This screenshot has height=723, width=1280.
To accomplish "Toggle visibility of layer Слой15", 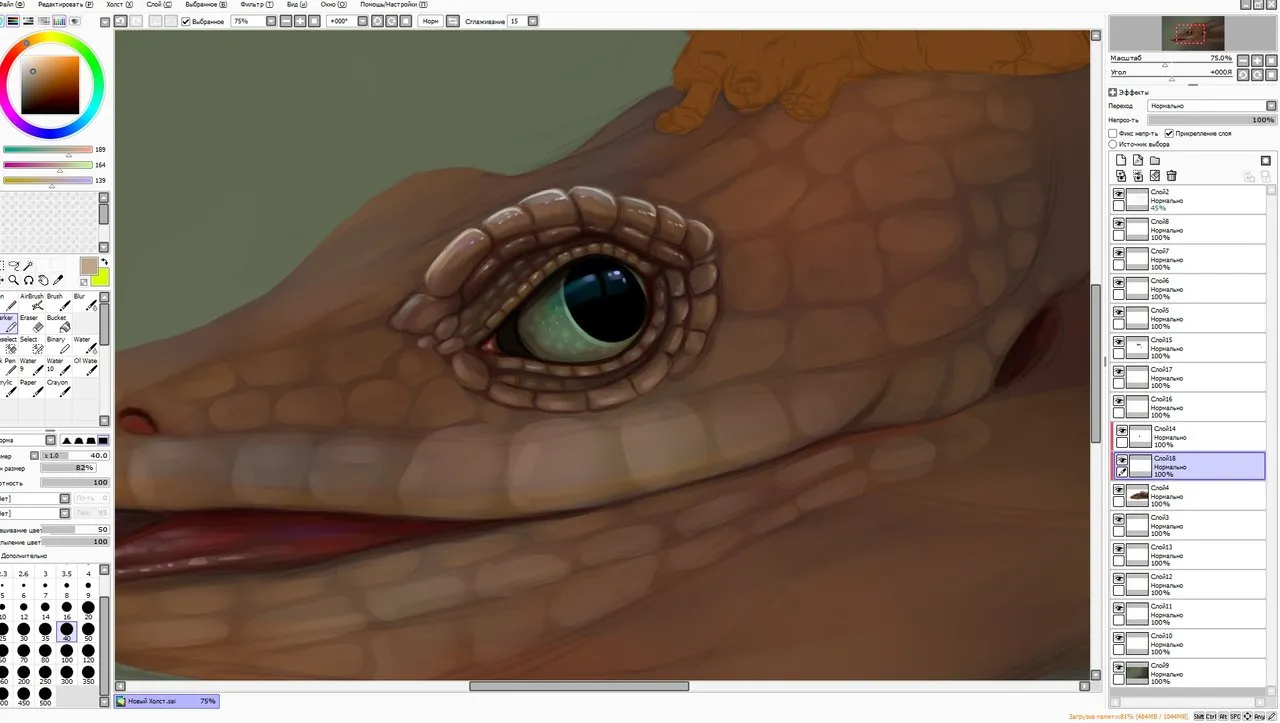I will [1119, 342].
